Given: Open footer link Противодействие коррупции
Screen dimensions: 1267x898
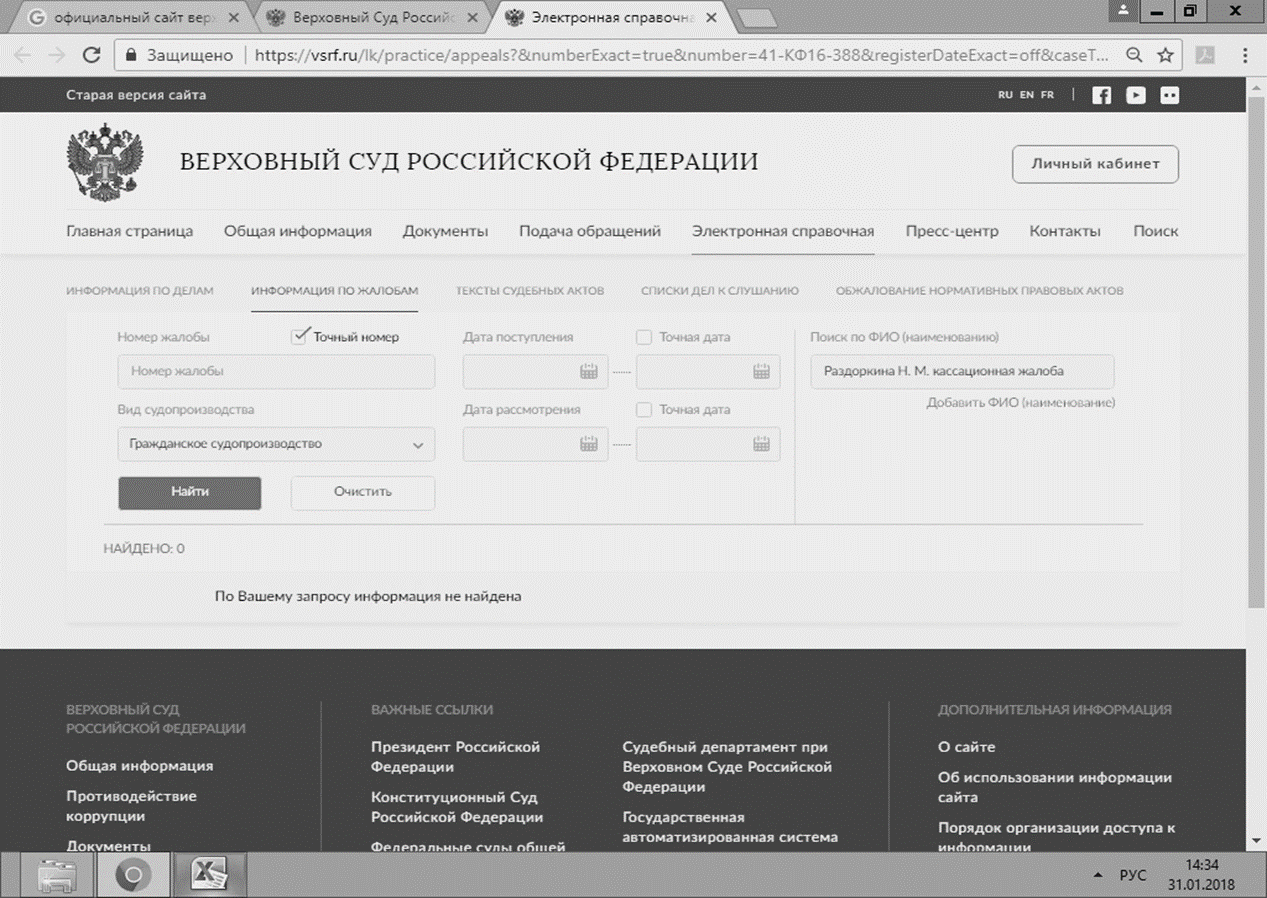Looking at the screenshot, I should [x=131, y=806].
